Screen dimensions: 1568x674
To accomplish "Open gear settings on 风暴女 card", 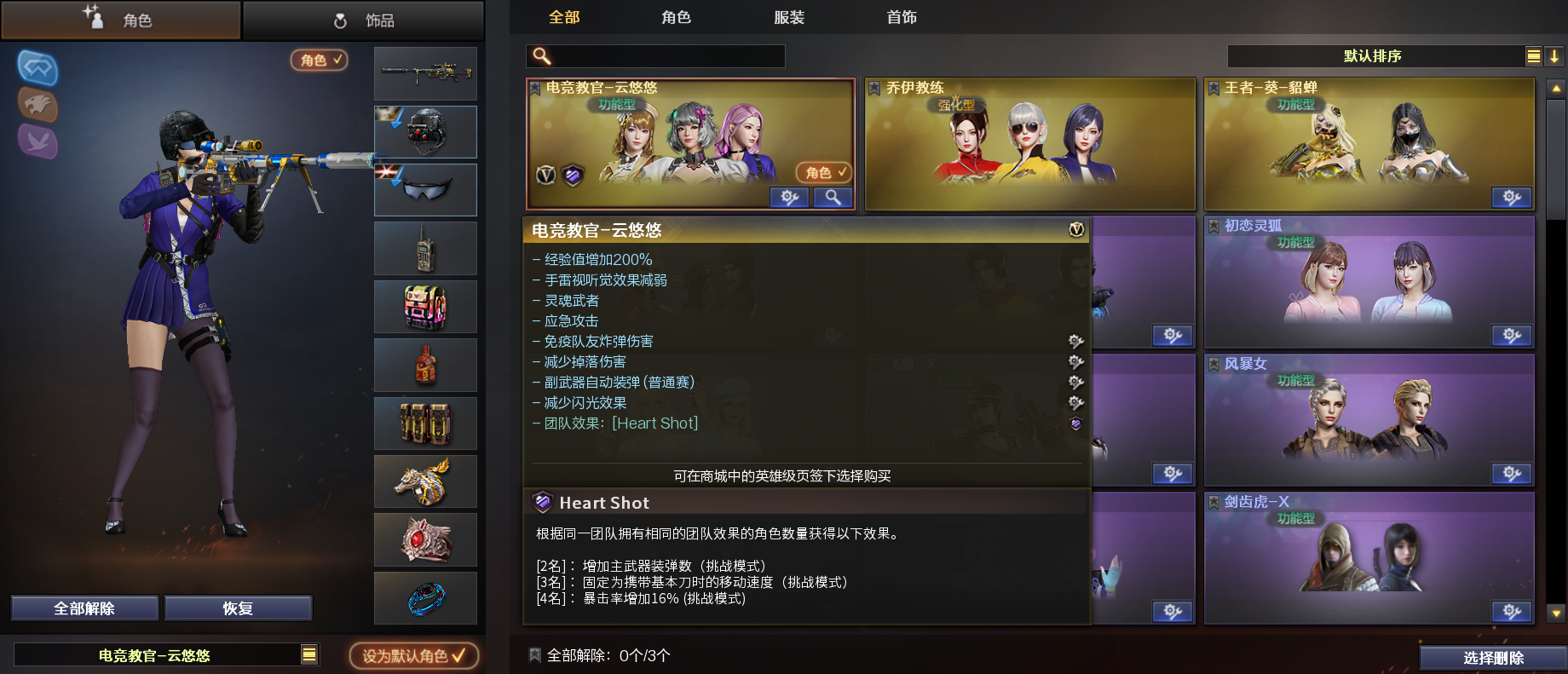I will click(x=1513, y=474).
